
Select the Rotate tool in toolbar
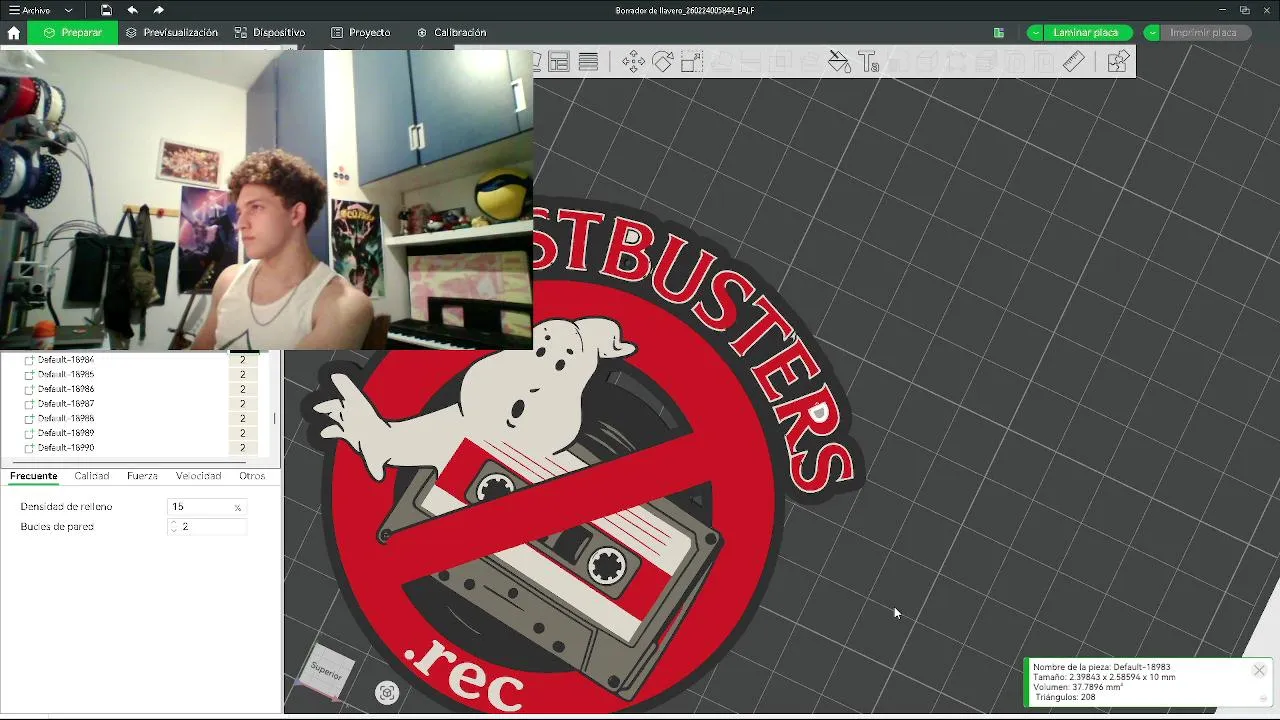(662, 62)
